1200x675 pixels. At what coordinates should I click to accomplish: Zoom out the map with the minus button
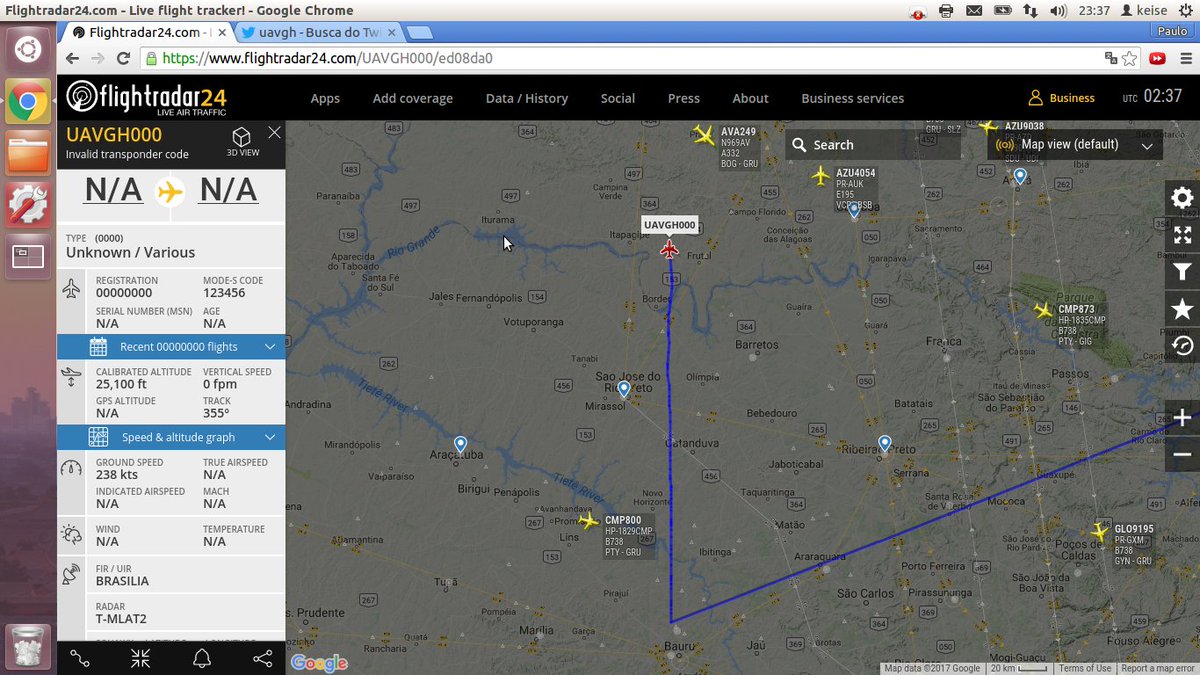click(1182, 455)
